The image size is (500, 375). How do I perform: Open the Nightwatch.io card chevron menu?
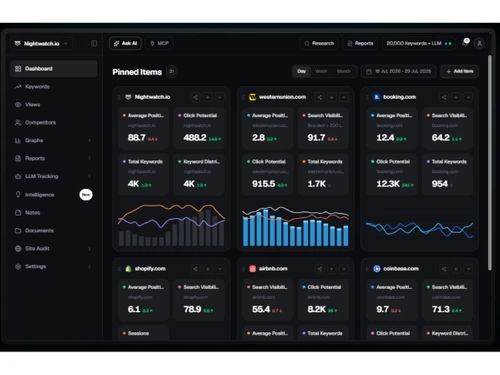220,97
